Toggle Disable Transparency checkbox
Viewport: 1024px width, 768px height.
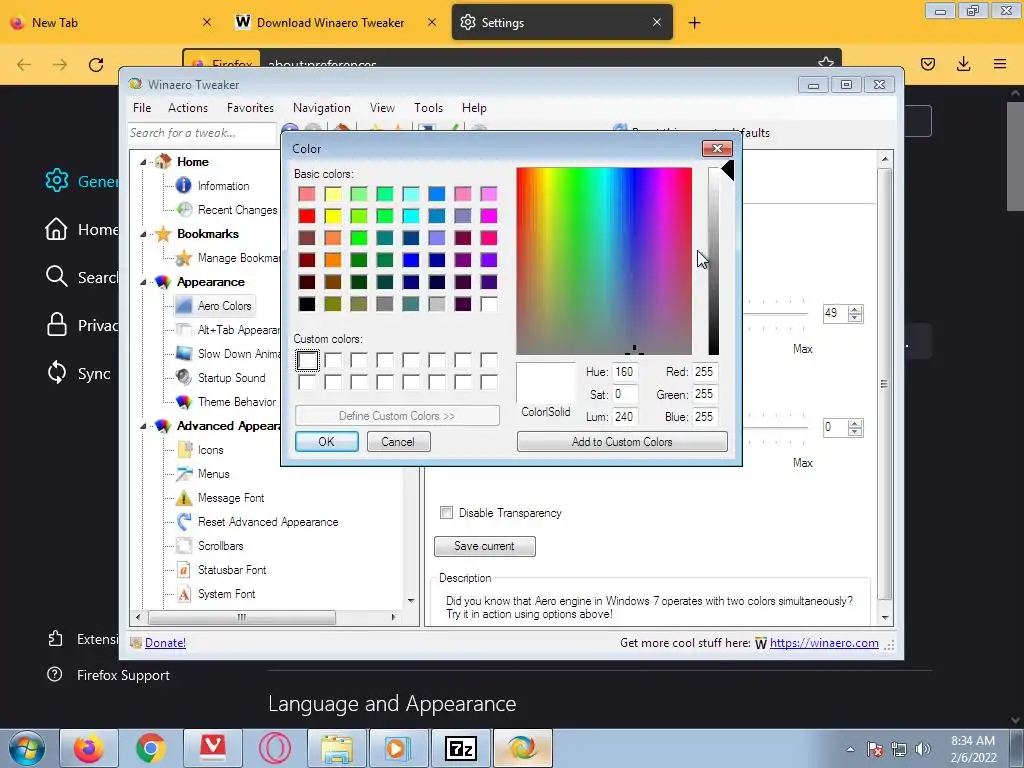(x=447, y=513)
